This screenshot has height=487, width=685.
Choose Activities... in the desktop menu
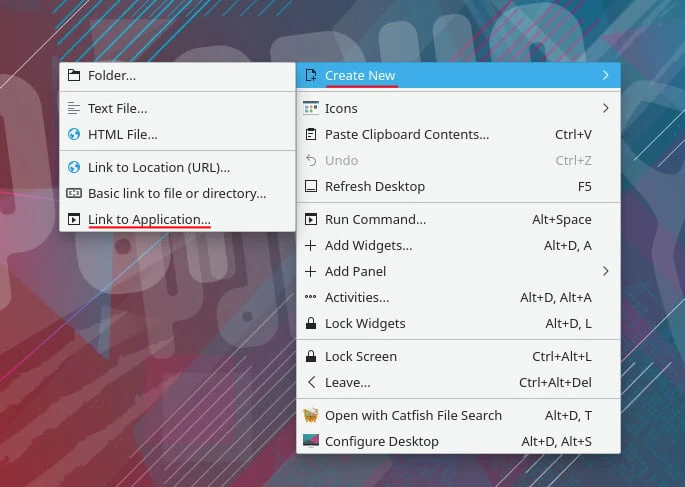tap(356, 297)
